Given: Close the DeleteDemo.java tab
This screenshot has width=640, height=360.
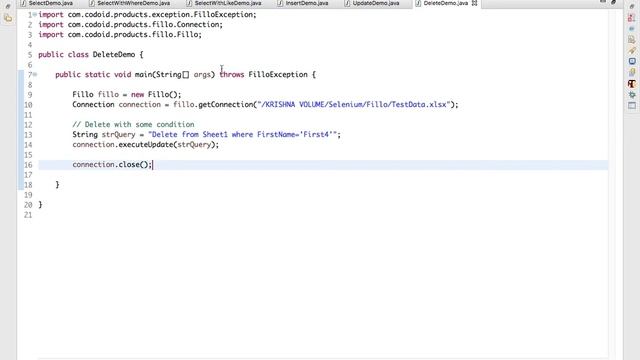Looking at the screenshot, I should (474, 3).
